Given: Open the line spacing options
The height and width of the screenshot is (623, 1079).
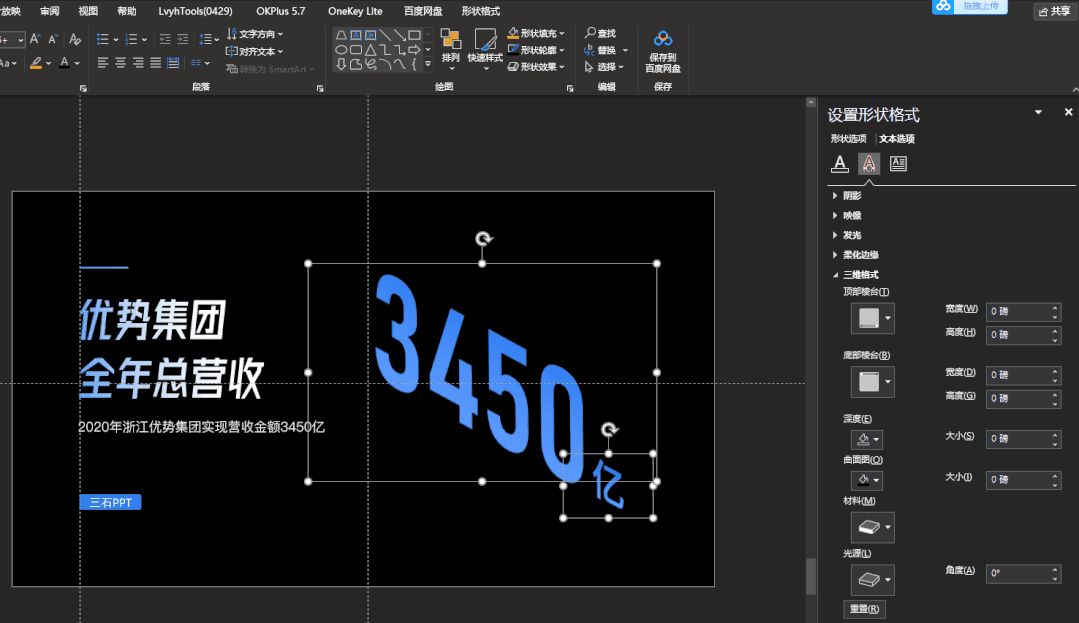Looking at the screenshot, I should pyautogui.click(x=209, y=39).
